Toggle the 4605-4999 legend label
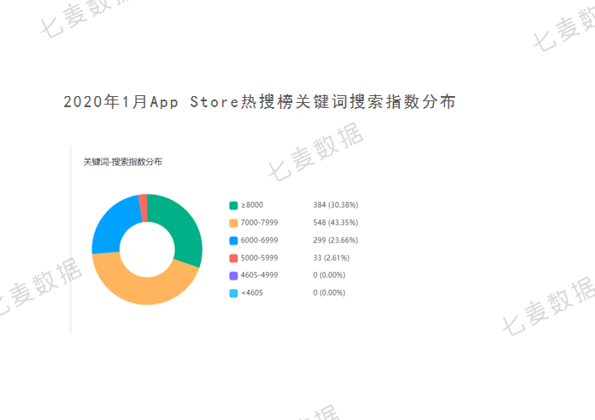This screenshot has width=595, height=420. tap(259, 275)
